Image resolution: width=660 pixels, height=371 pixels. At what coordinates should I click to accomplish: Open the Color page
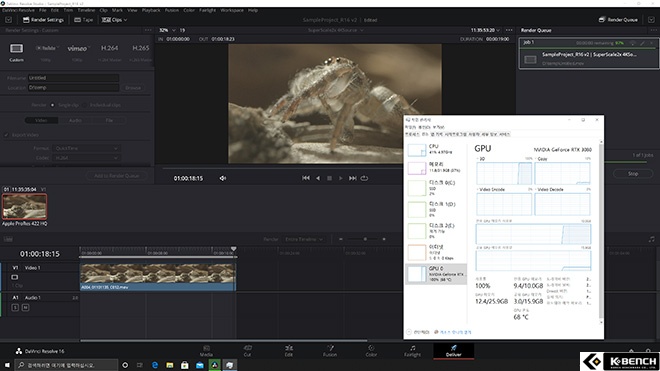coord(371,351)
